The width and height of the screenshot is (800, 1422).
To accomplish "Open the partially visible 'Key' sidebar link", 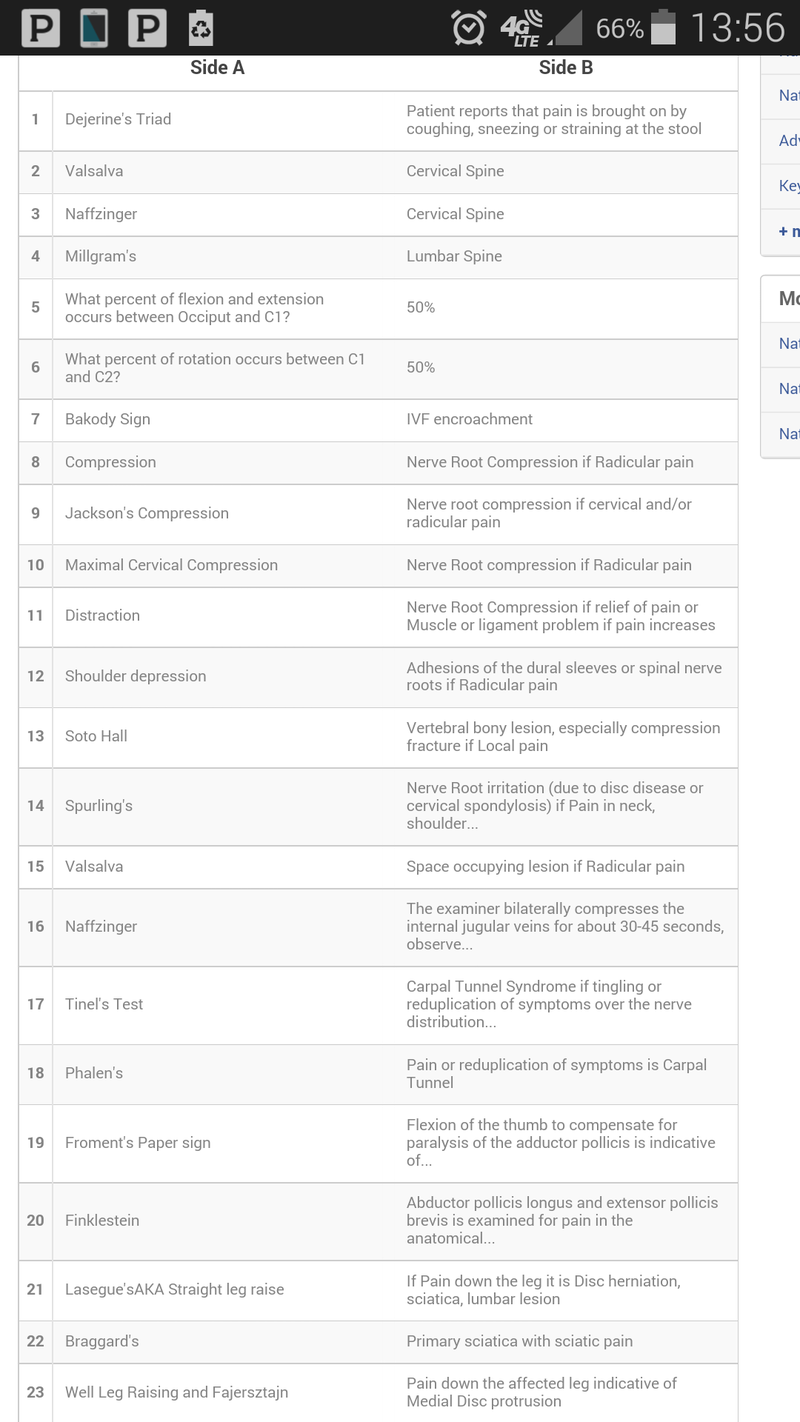I will (x=789, y=186).
